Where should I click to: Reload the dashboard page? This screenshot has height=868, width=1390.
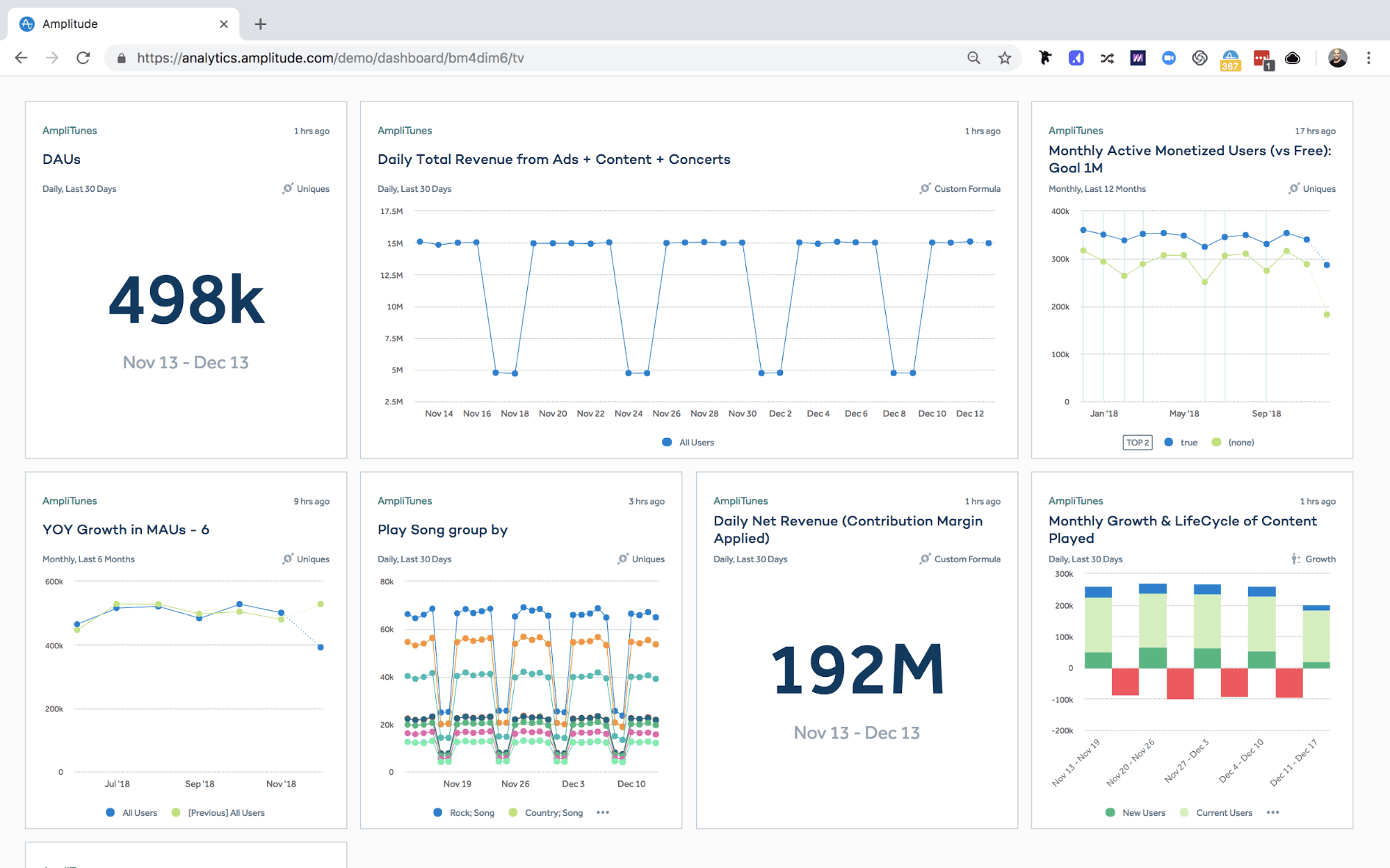pos(83,58)
